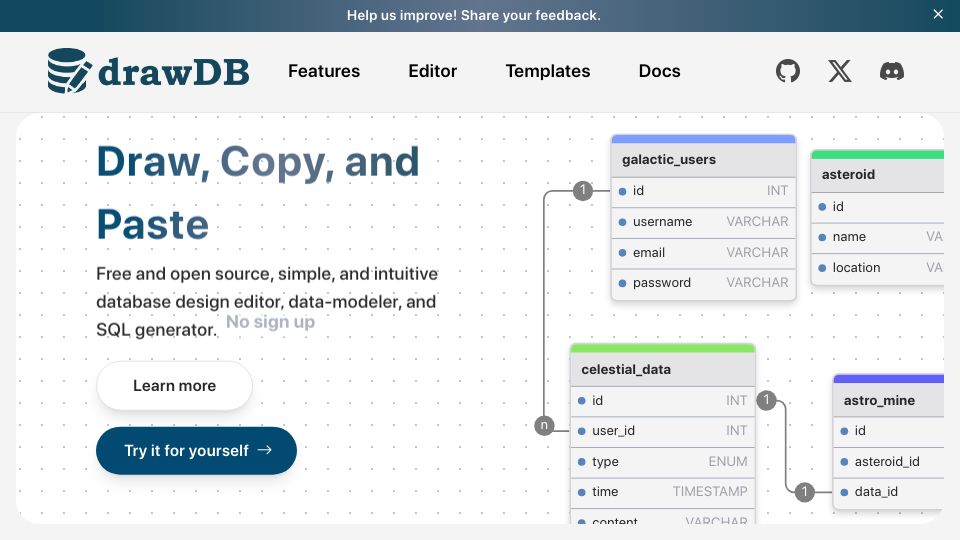This screenshot has width=960, height=540.
Task: Open the GitHub repository icon
Action: [x=787, y=71]
